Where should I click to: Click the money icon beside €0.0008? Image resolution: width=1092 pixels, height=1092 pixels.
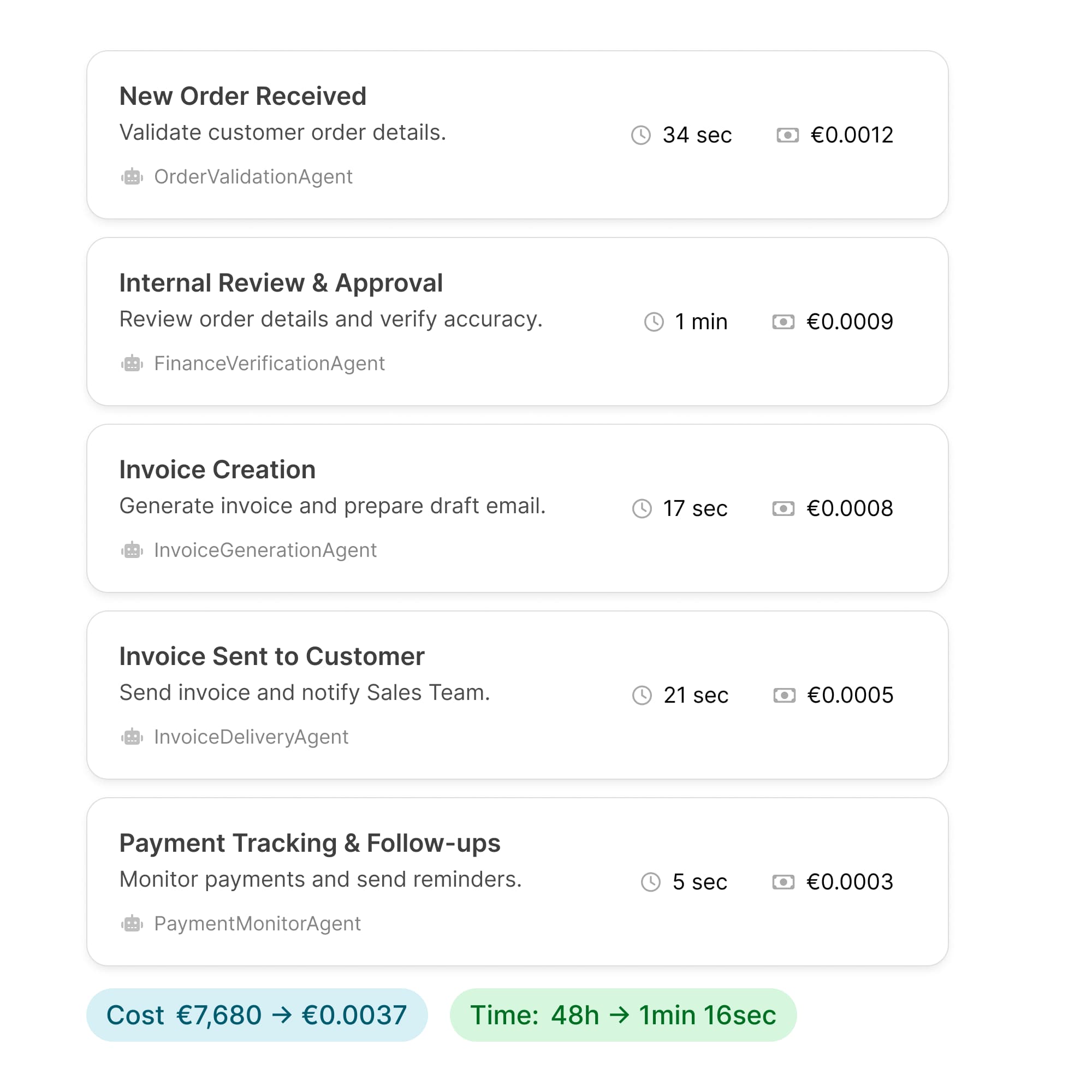click(x=783, y=509)
